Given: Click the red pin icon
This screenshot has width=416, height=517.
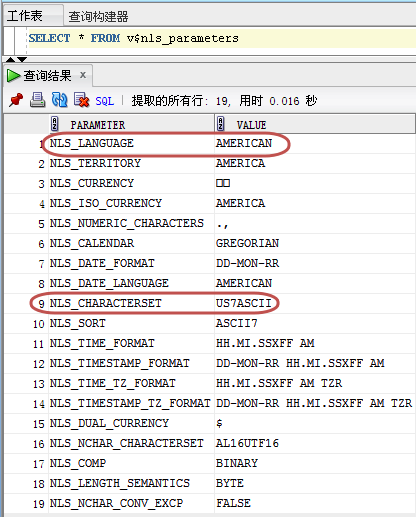Looking at the screenshot, I should click(x=16, y=100).
